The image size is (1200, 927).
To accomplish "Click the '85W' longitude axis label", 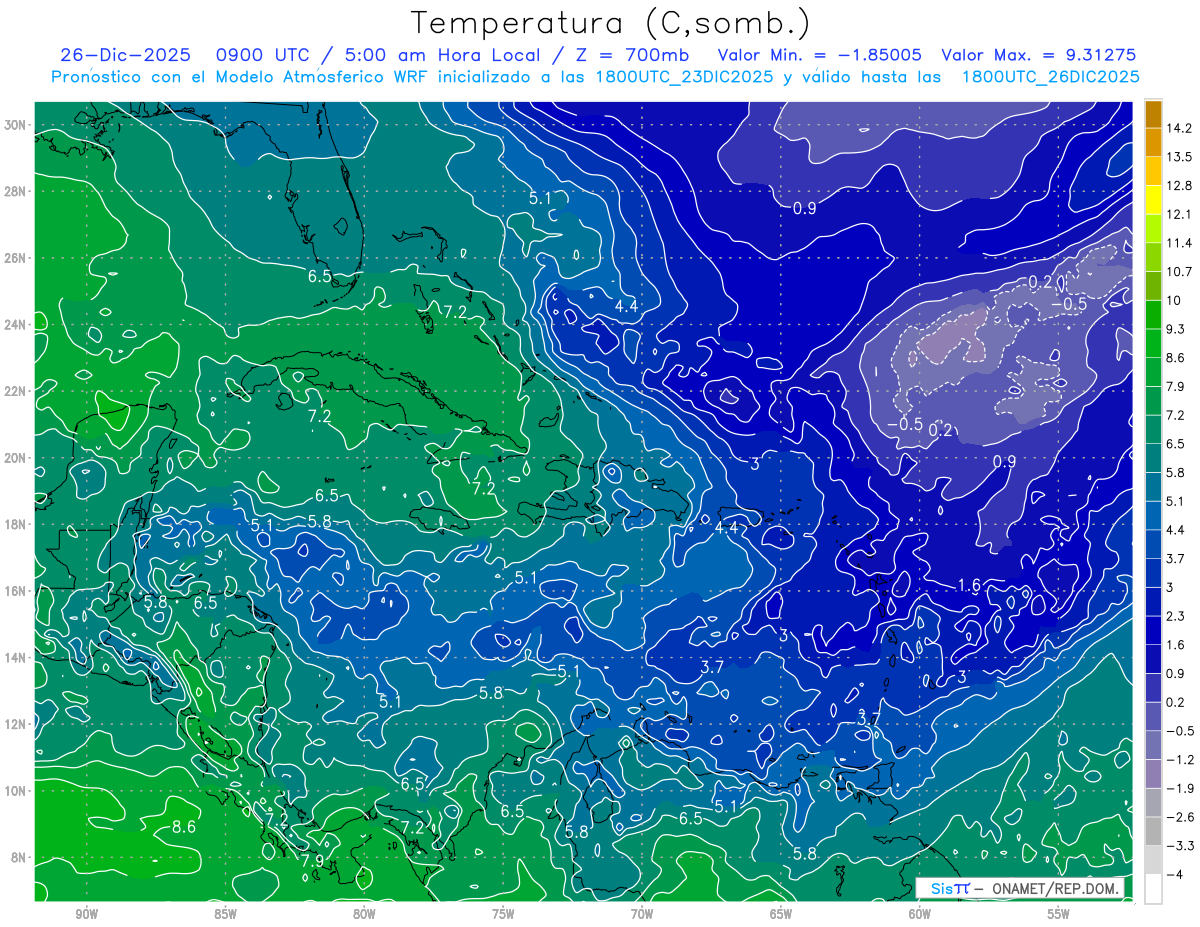I will pos(225,915).
